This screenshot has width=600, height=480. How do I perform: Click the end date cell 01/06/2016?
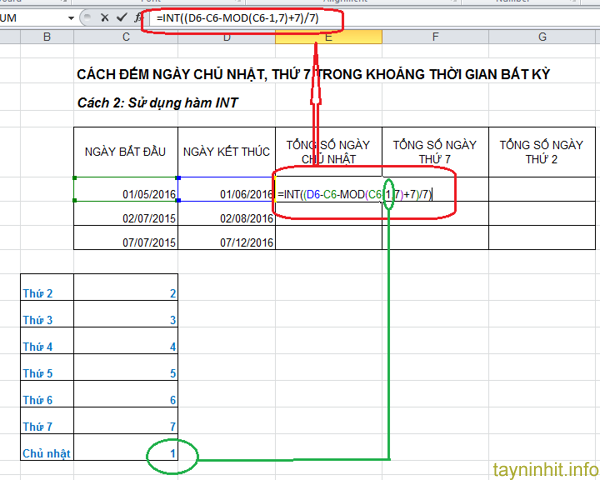pos(227,193)
